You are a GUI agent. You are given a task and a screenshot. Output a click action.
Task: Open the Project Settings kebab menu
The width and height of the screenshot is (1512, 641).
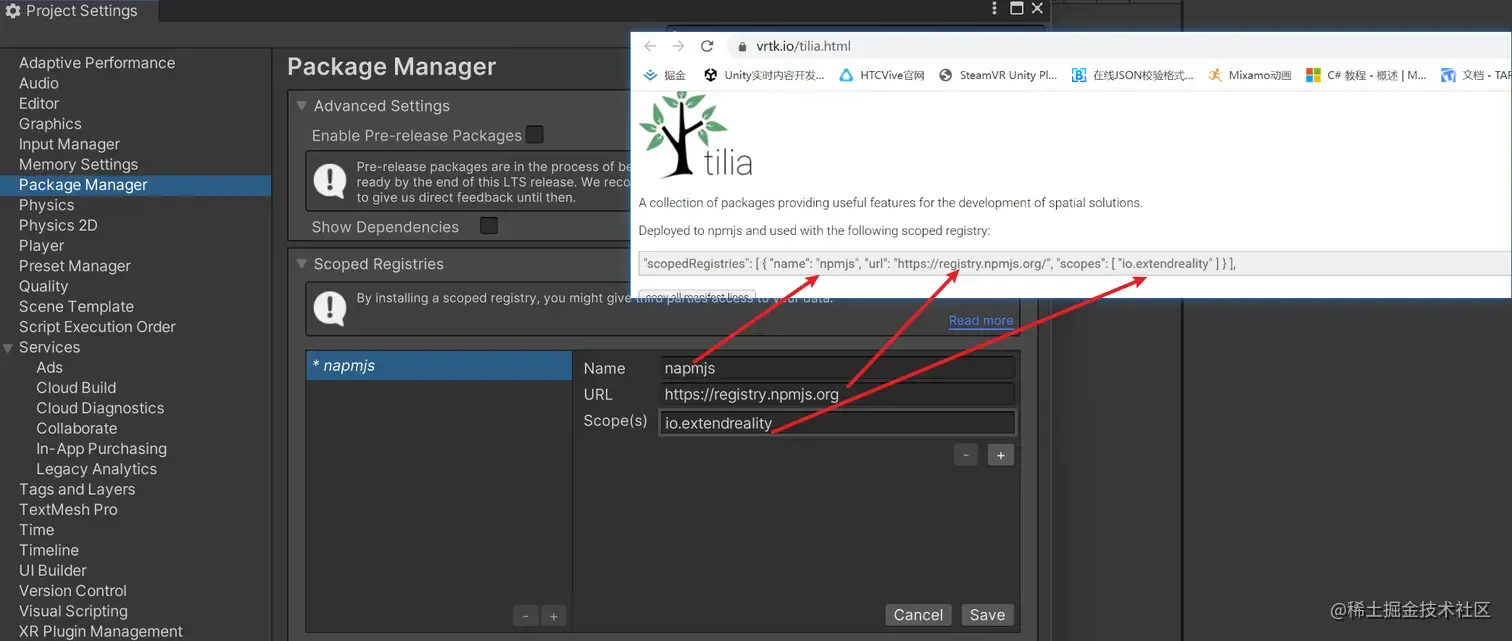(994, 9)
